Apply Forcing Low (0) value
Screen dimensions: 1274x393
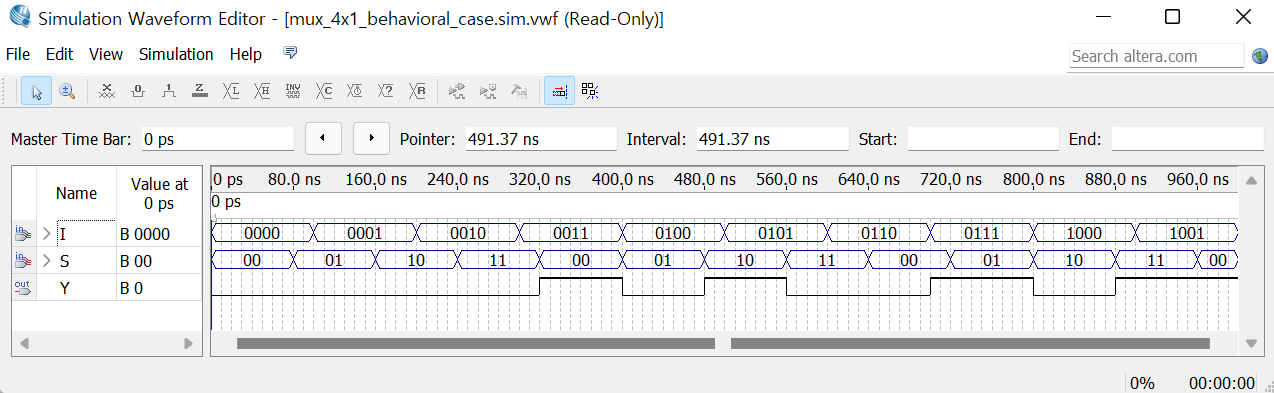tap(138, 91)
